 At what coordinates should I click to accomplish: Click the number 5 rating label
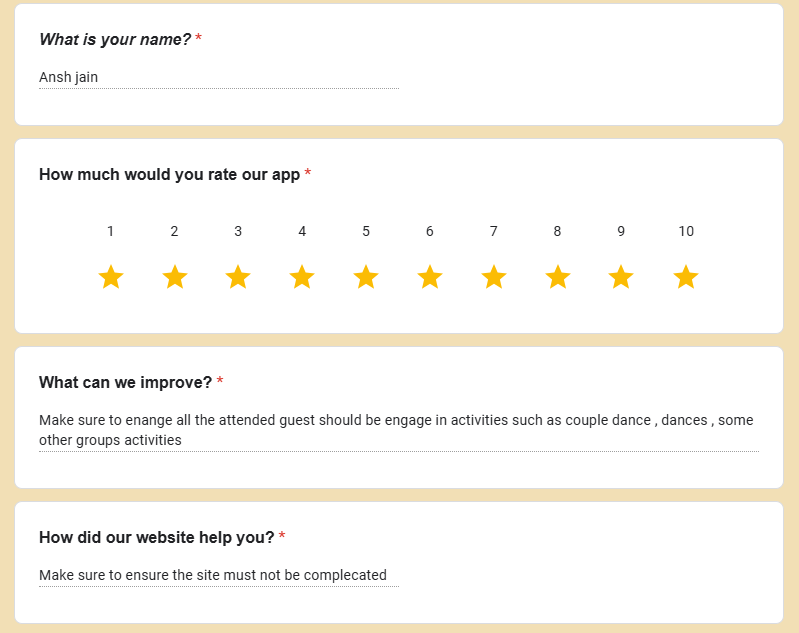coord(366,231)
